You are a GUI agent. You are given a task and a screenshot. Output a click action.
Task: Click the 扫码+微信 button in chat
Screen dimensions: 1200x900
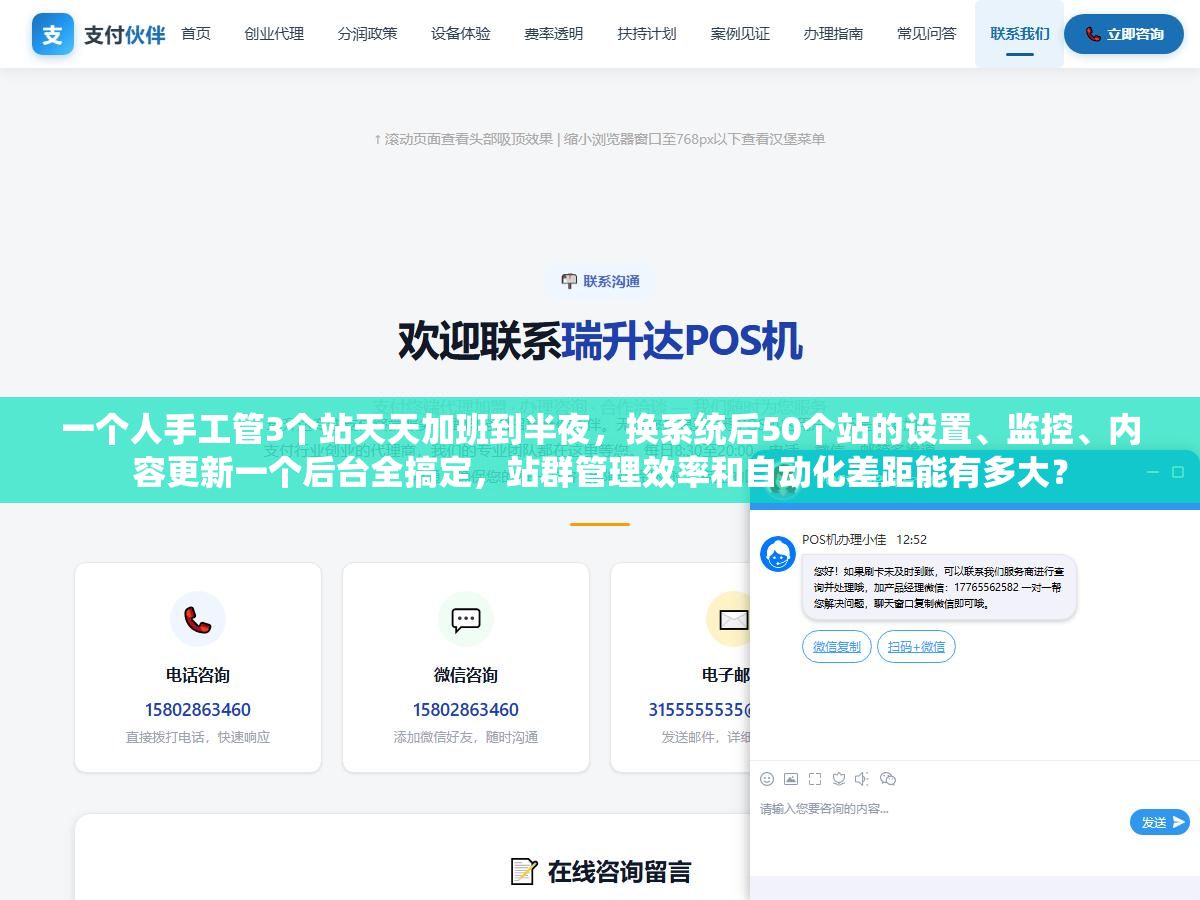[x=917, y=647]
